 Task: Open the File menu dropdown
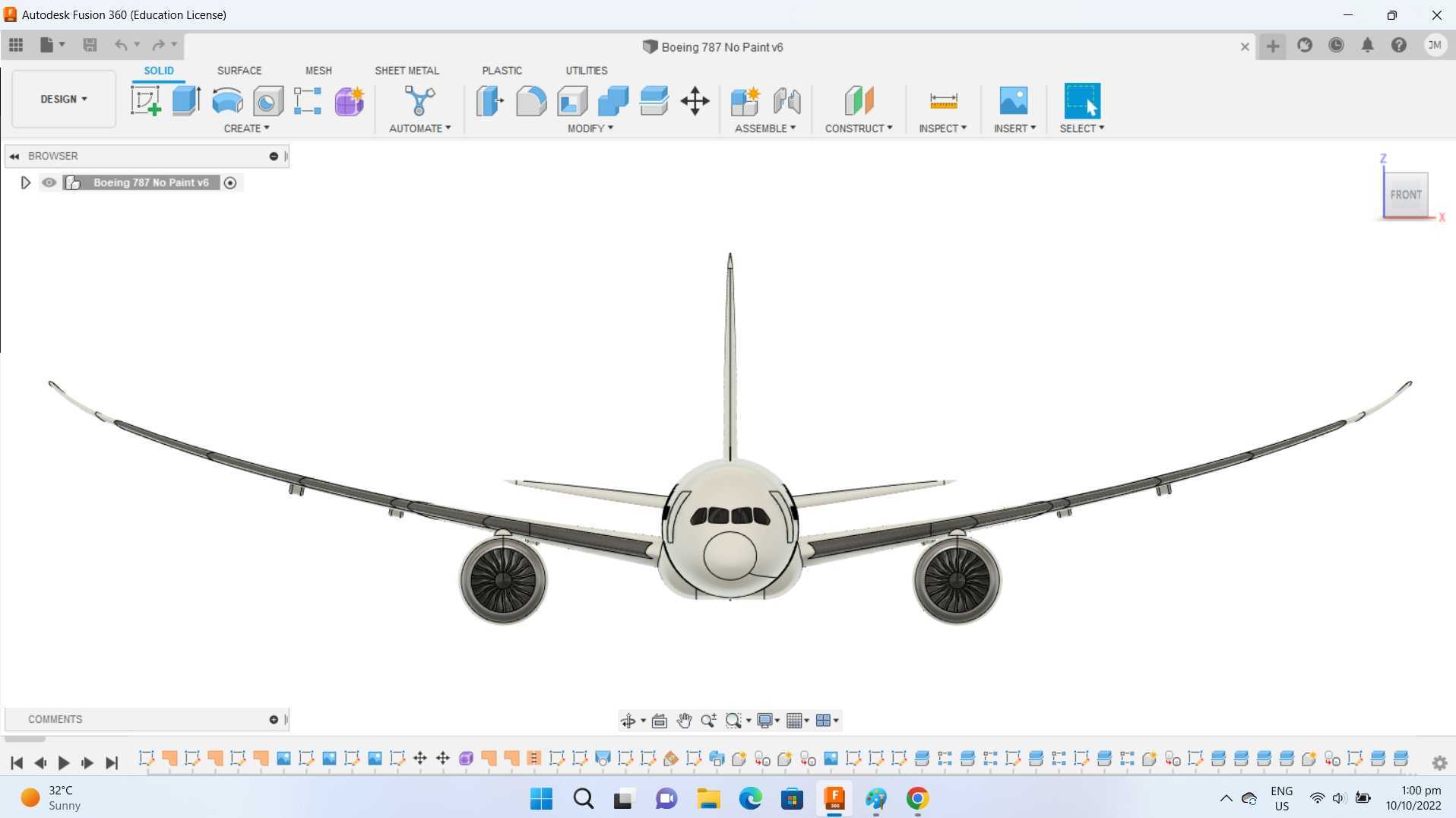52,46
